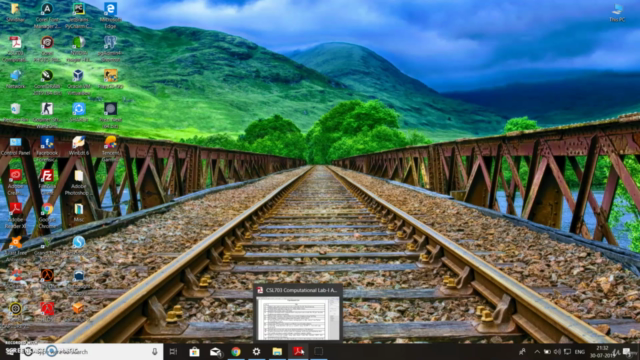This screenshot has height=360, width=640.
Task: Launch the Counter-Strike desktop shortcut
Action: tap(47, 115)
